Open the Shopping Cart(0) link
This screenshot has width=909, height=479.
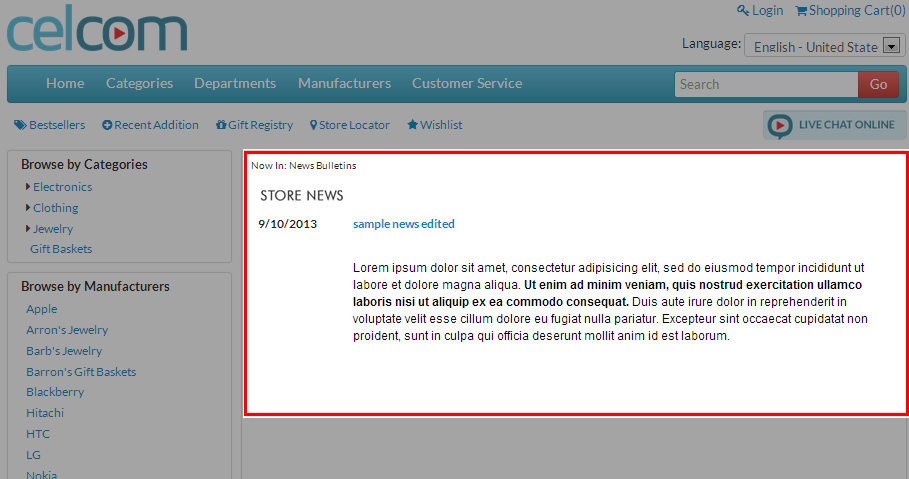point(857,10)
